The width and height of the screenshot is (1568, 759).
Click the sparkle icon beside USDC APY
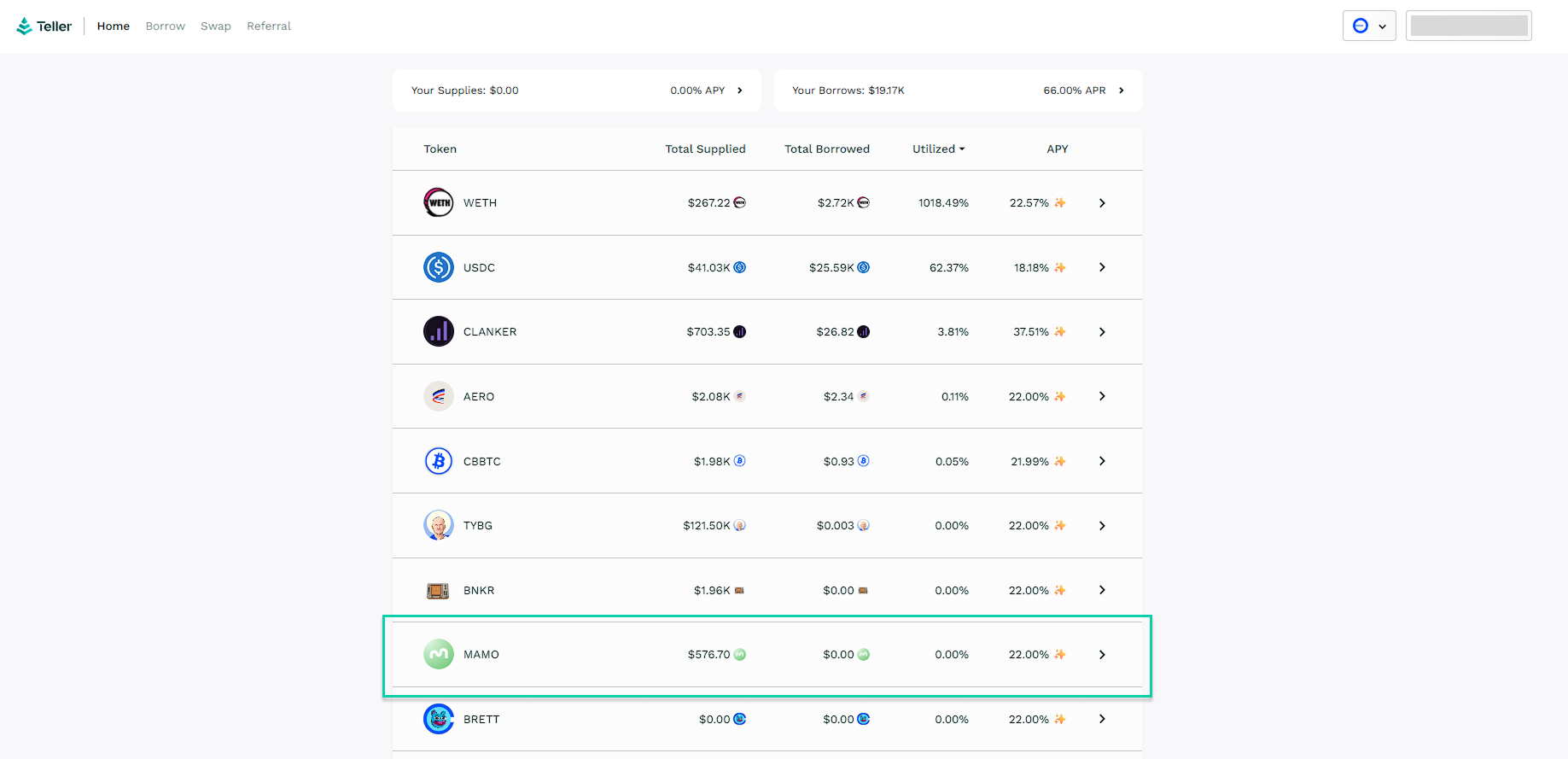(x=1060, y=267)
